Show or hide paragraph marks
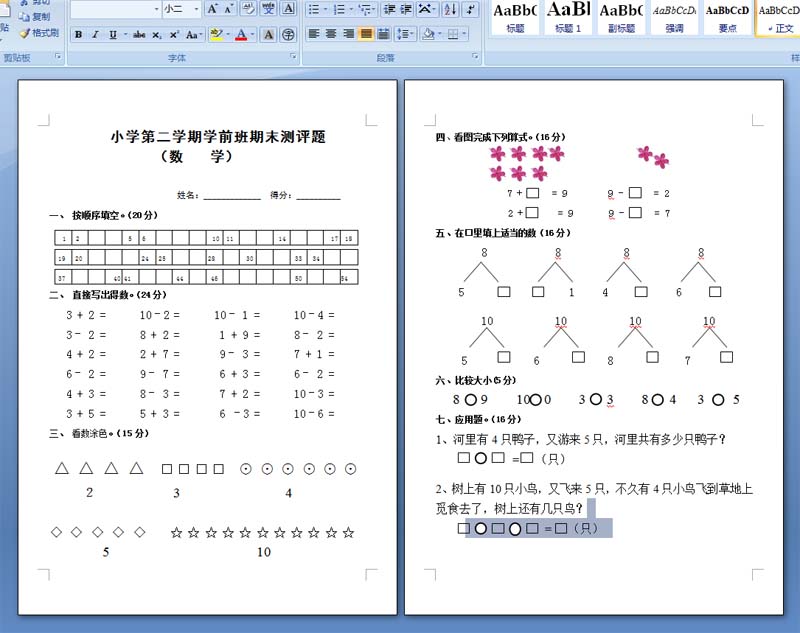The height and width of the screenshot is (633, 800). 470,9
